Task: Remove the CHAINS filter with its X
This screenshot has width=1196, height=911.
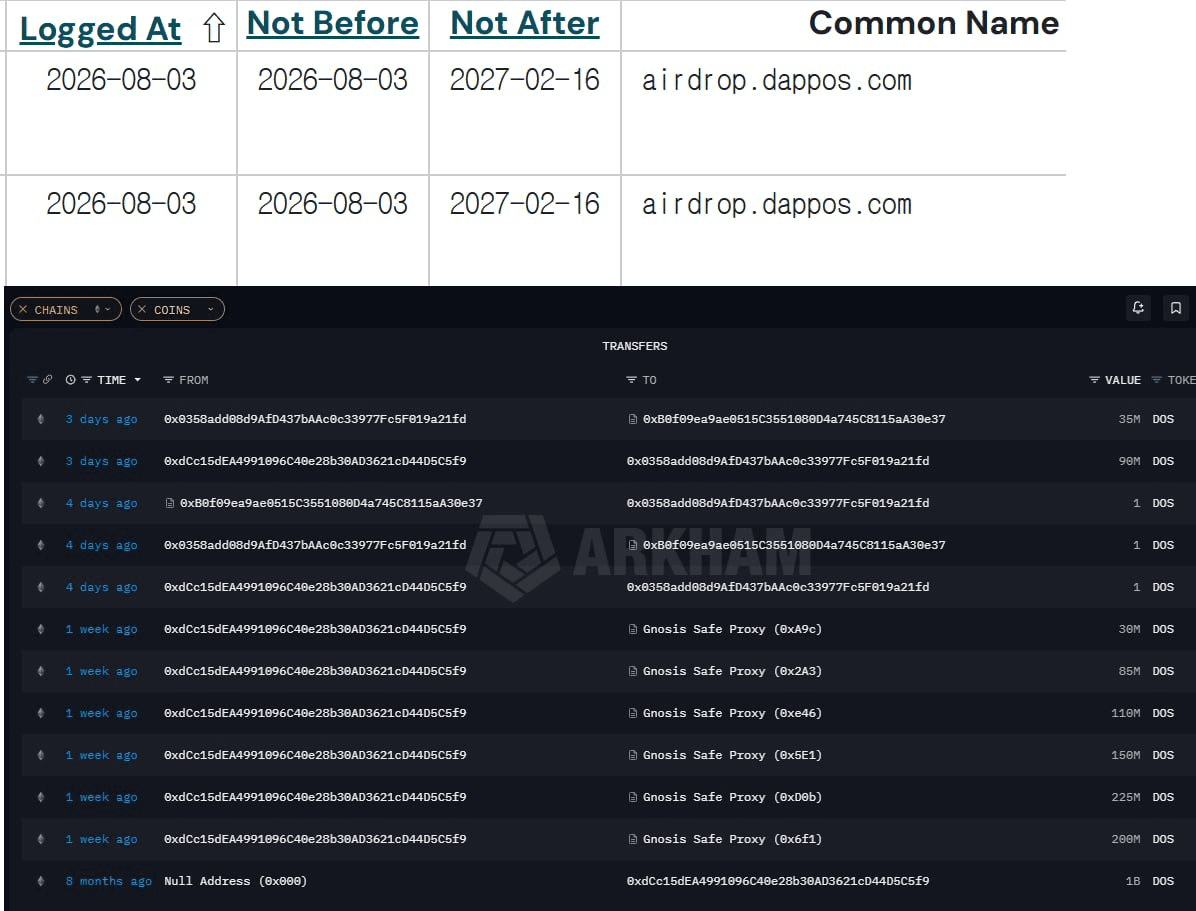Action: pos(23,309)
